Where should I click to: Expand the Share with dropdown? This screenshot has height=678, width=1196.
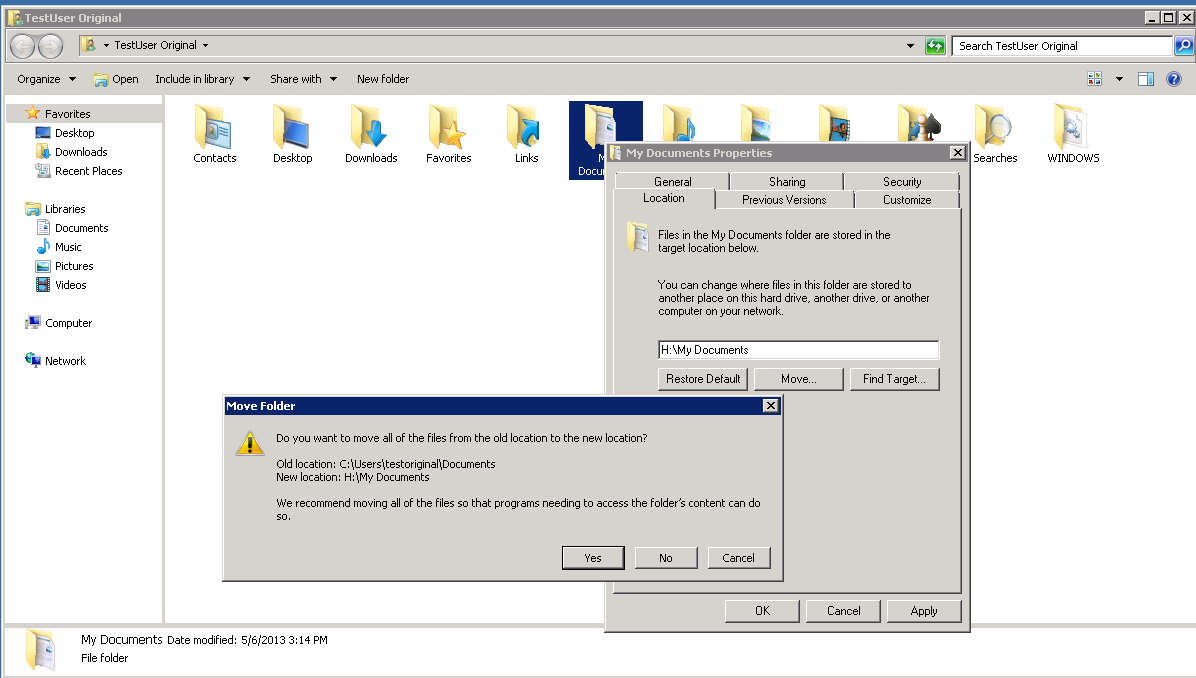[x=303, y=79]
